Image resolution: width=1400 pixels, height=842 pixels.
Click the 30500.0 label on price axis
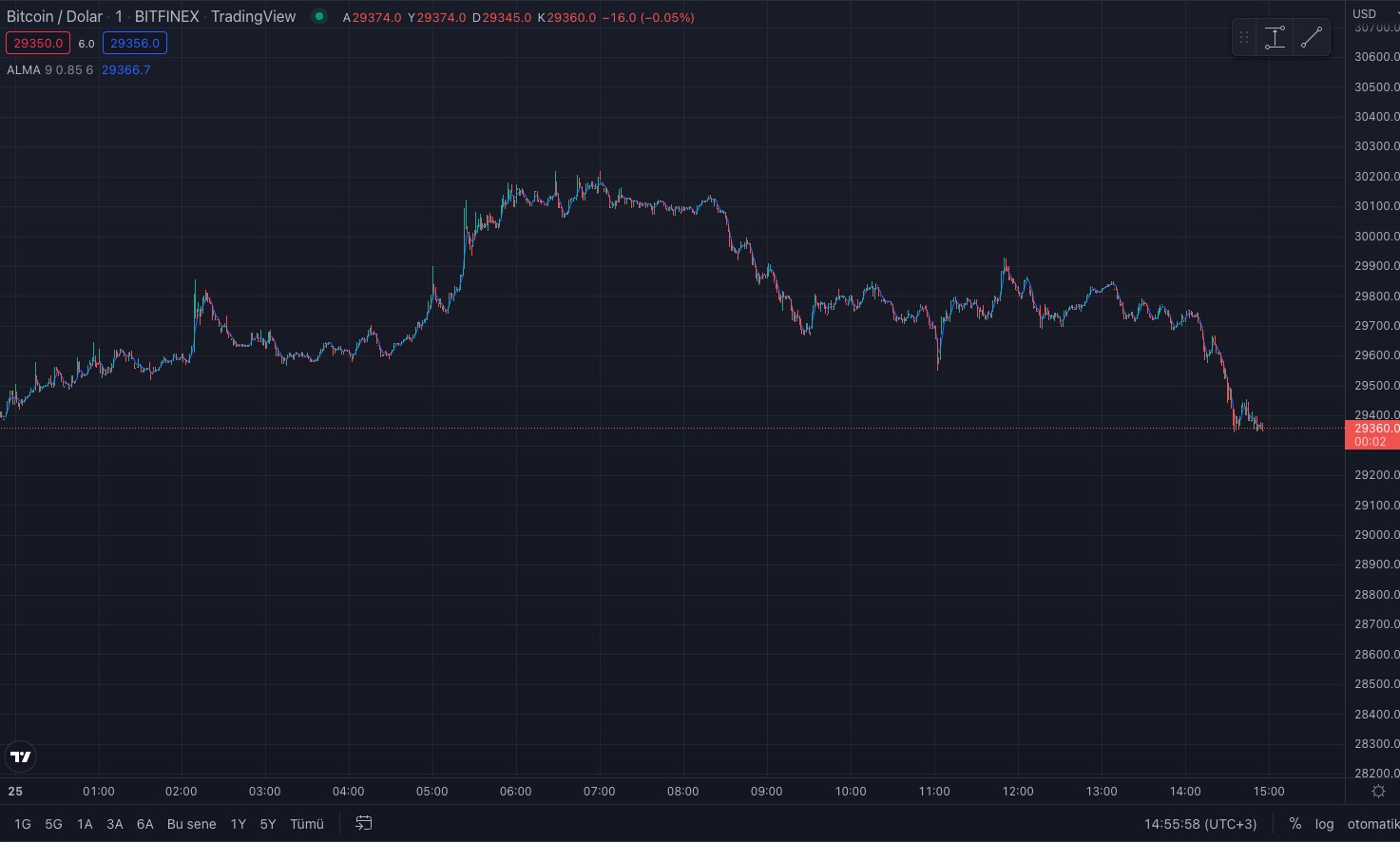(x=1376, y=86)
